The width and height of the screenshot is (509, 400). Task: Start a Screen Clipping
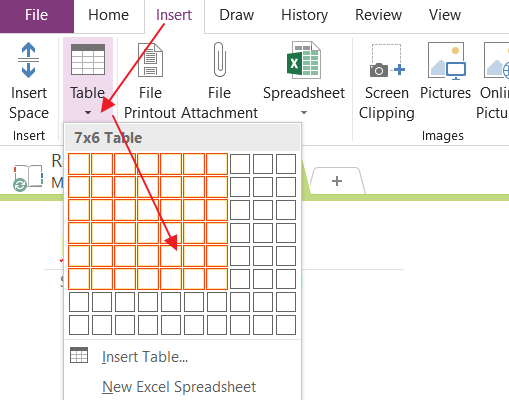387,81
